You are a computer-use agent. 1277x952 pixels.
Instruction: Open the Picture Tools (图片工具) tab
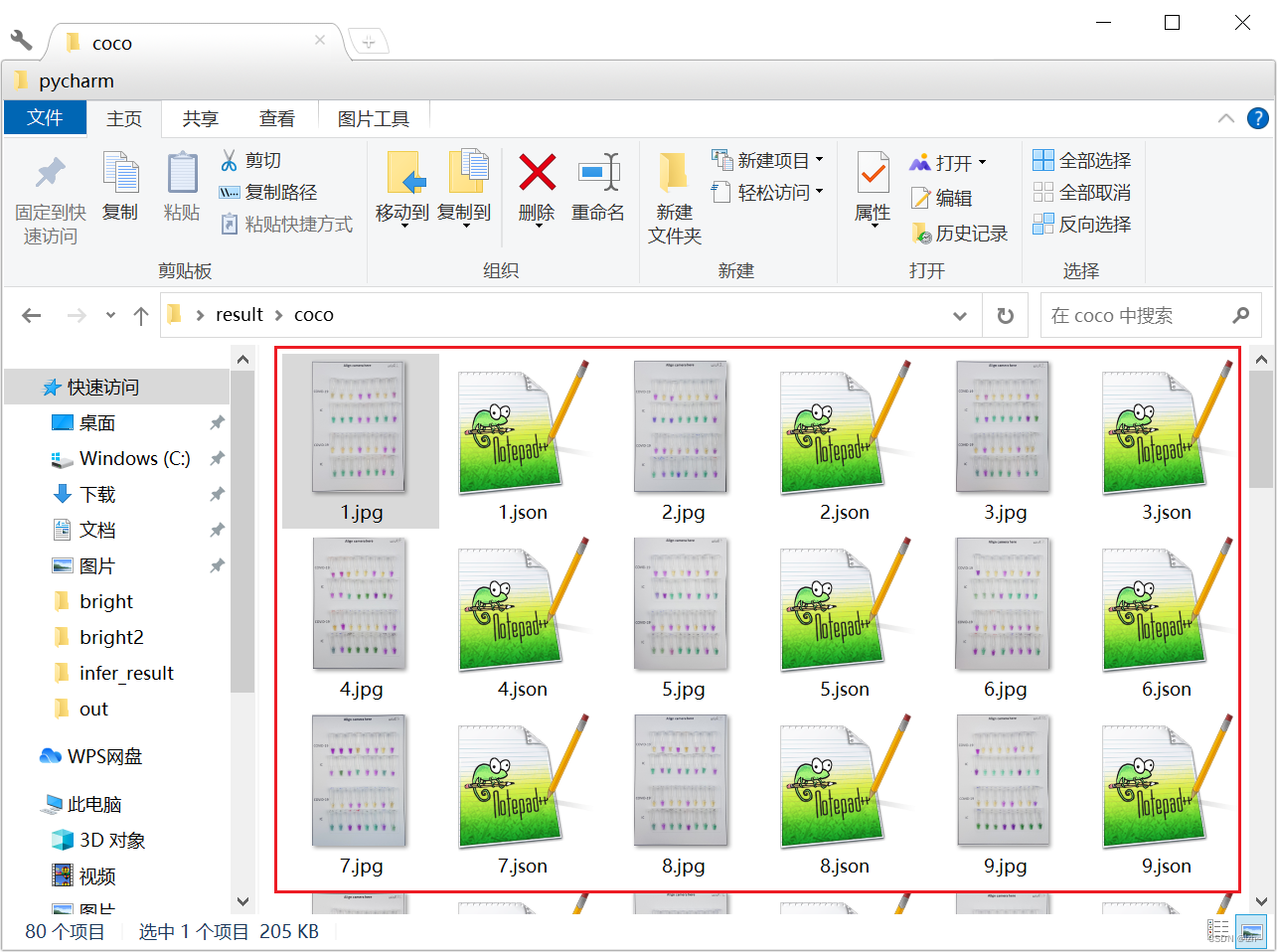coord(374,119)
